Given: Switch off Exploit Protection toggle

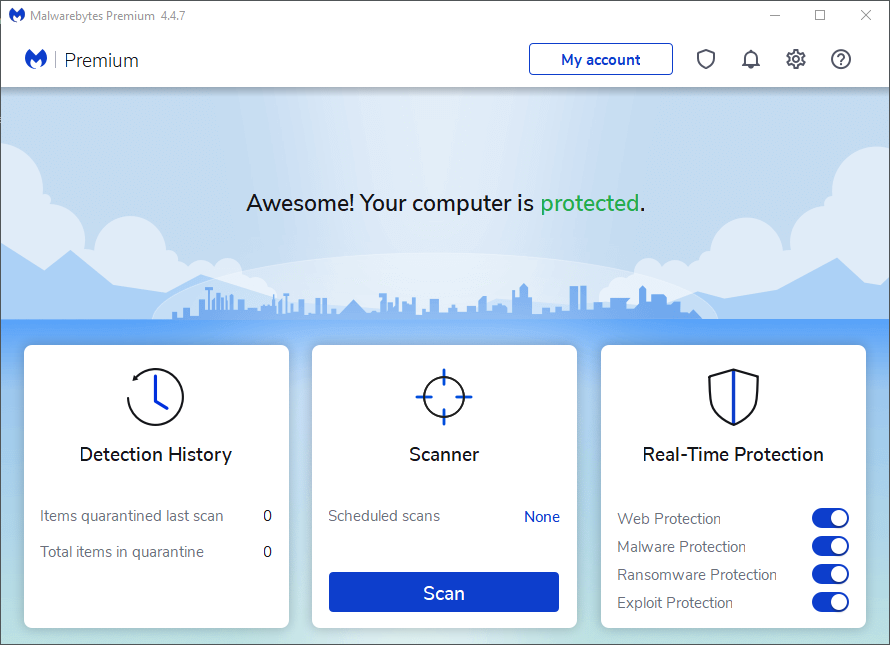Looking at the screenshot, I should click(x=830, y=602).
